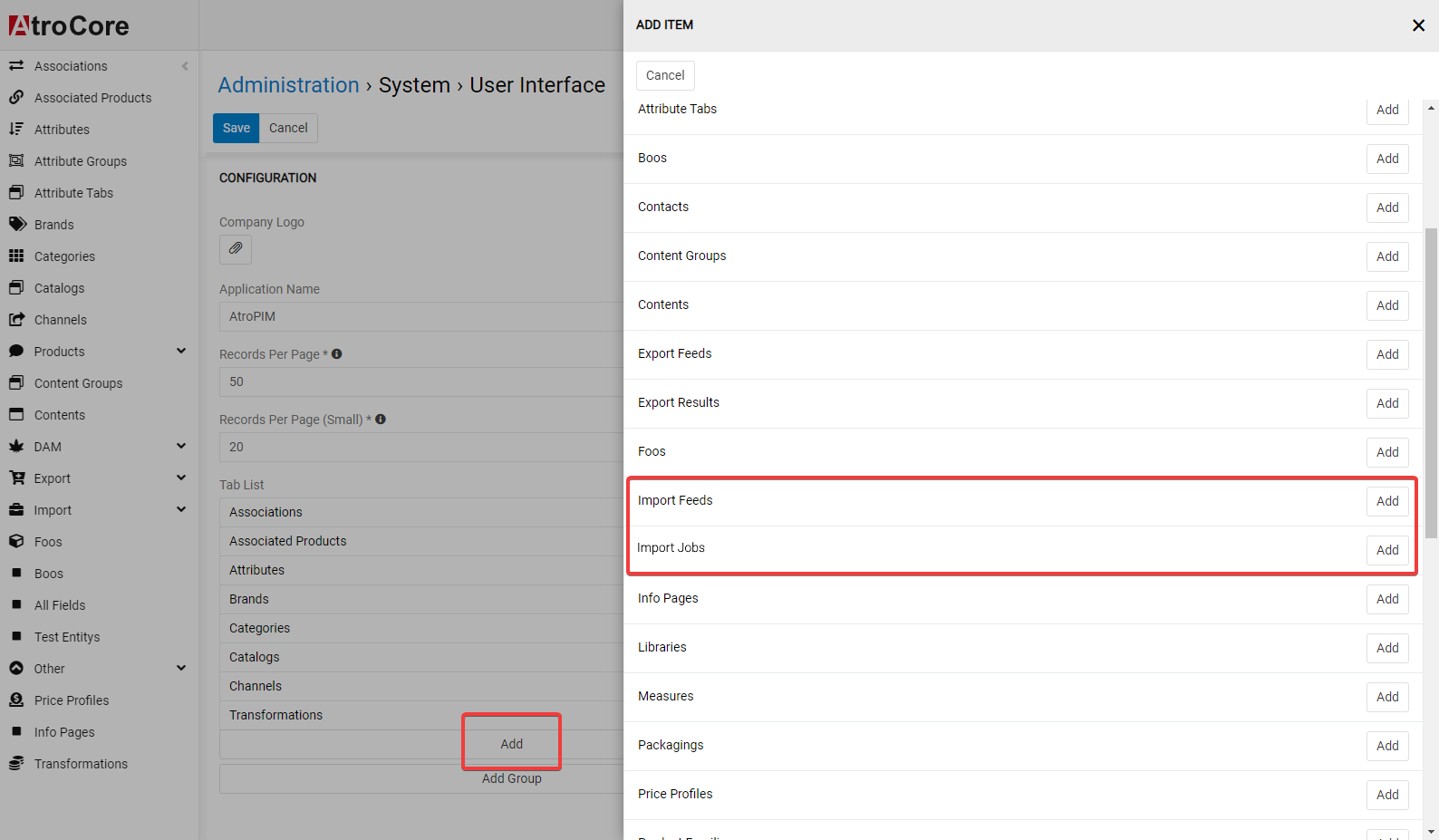The height and width of the screenshot is (840, 1439).
Task: Click the Records Per Page info icon
Action: pyautogui.click(x=337, y=354)
